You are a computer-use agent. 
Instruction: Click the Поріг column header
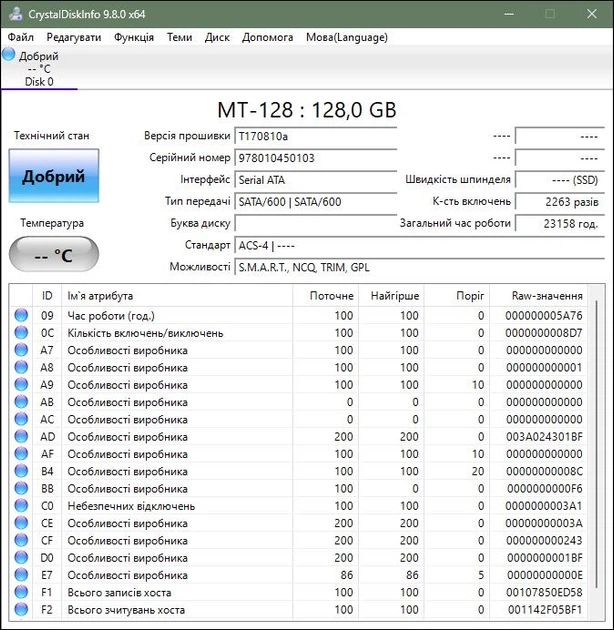pos(456,296)
